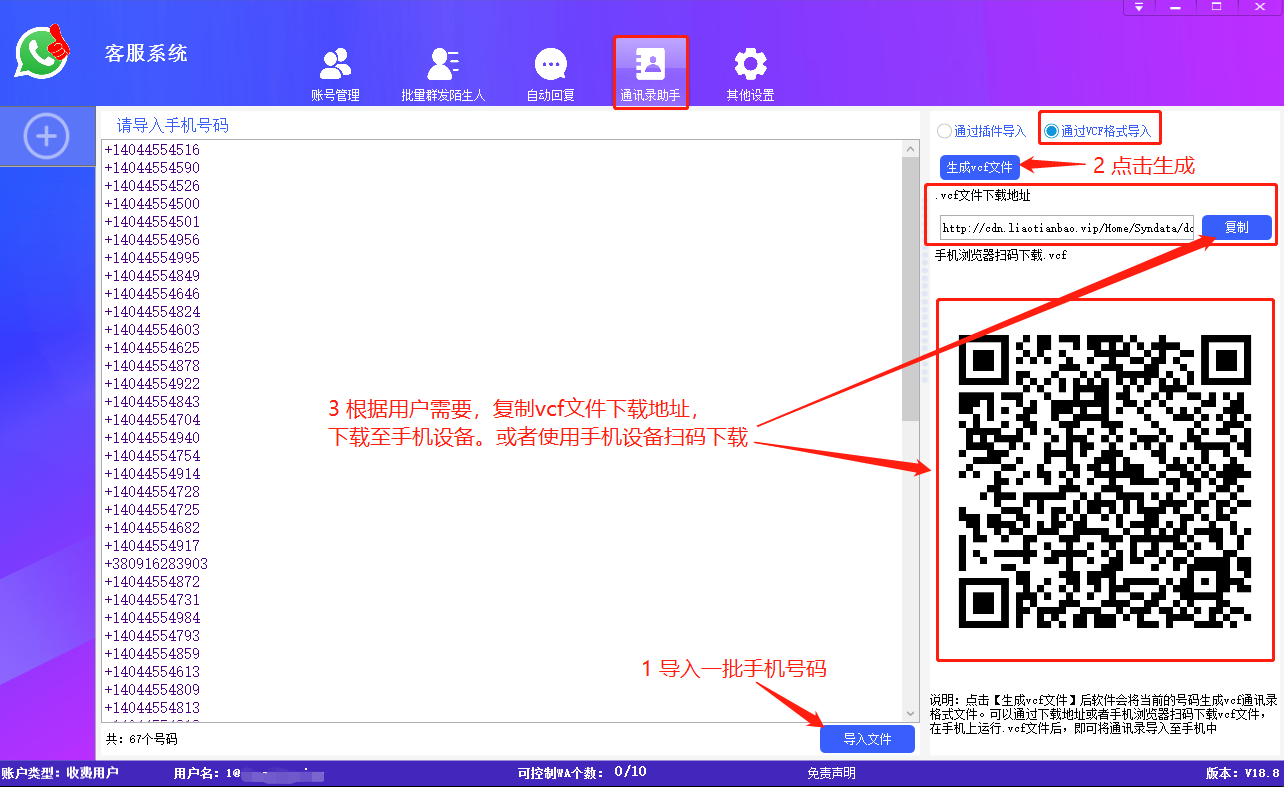Click the 复制 copy button
The image size is (1284, 787).
[1237, 227]
